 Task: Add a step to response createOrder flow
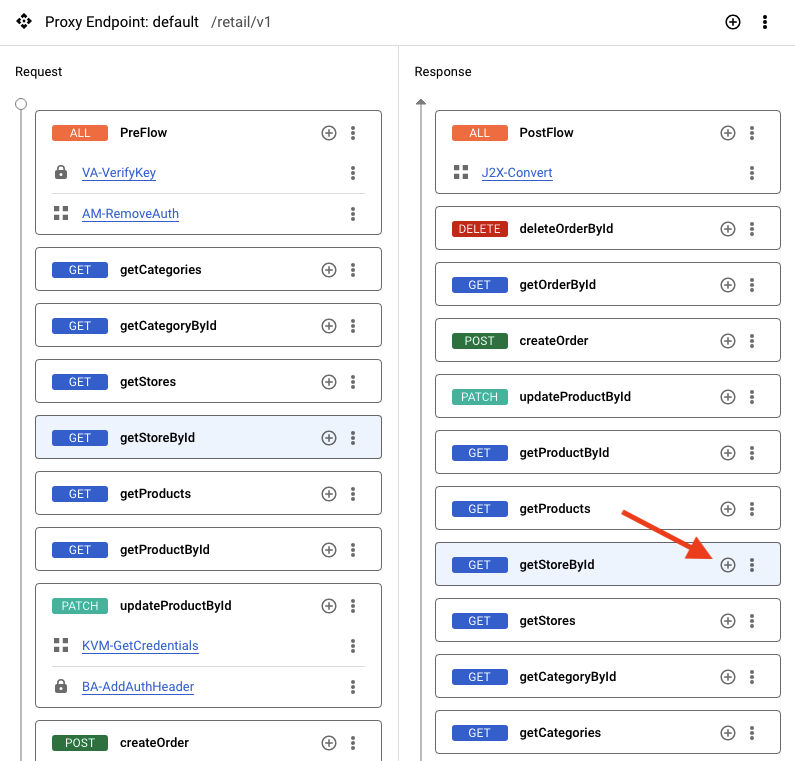[728, 341]
